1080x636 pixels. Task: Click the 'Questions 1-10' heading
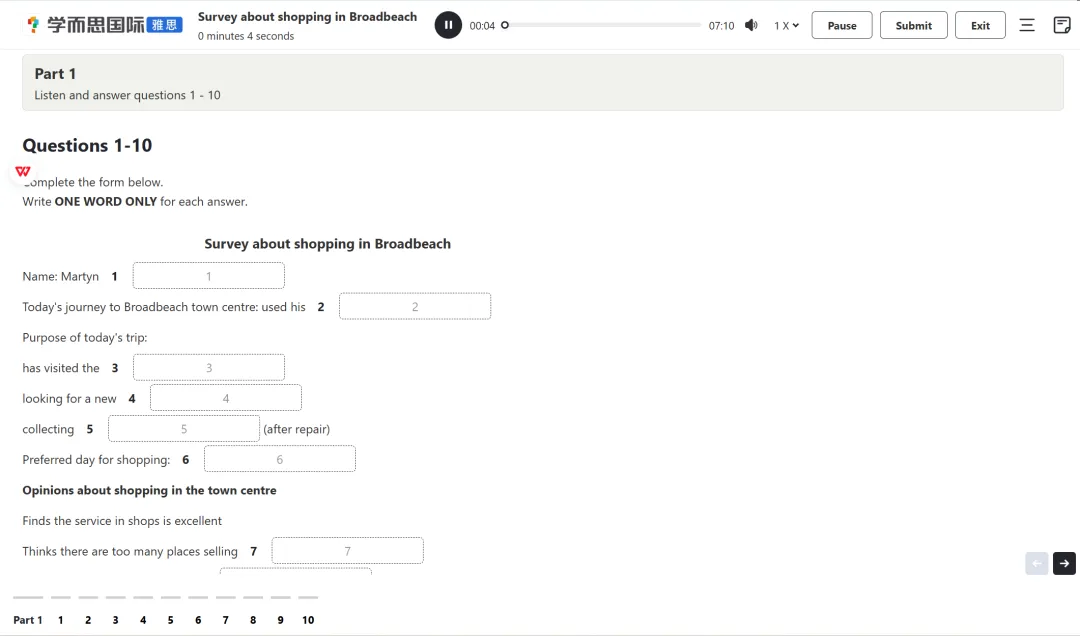(87, 145)
